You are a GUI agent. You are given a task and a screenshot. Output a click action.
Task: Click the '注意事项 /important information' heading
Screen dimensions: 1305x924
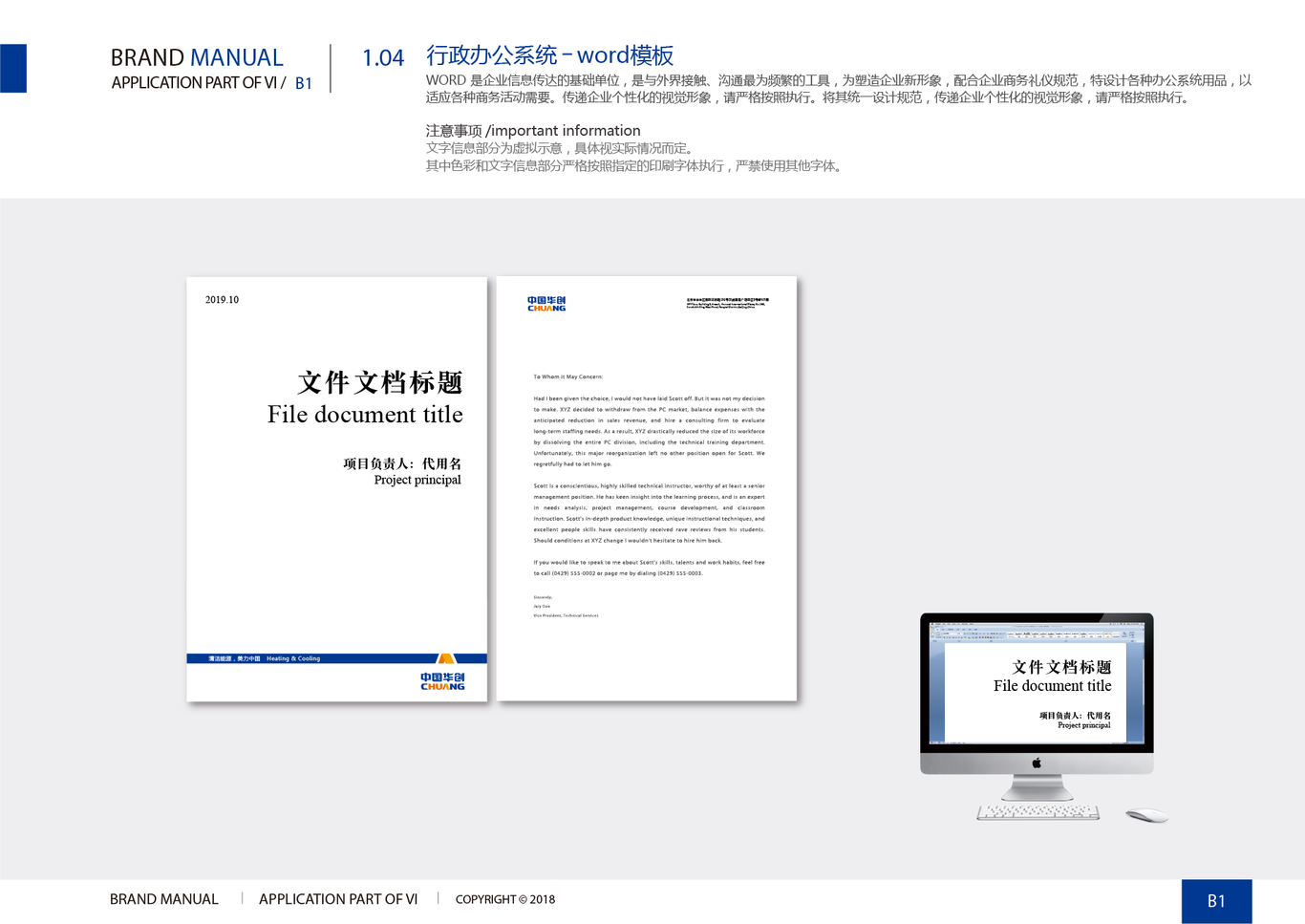click(533, 130)
